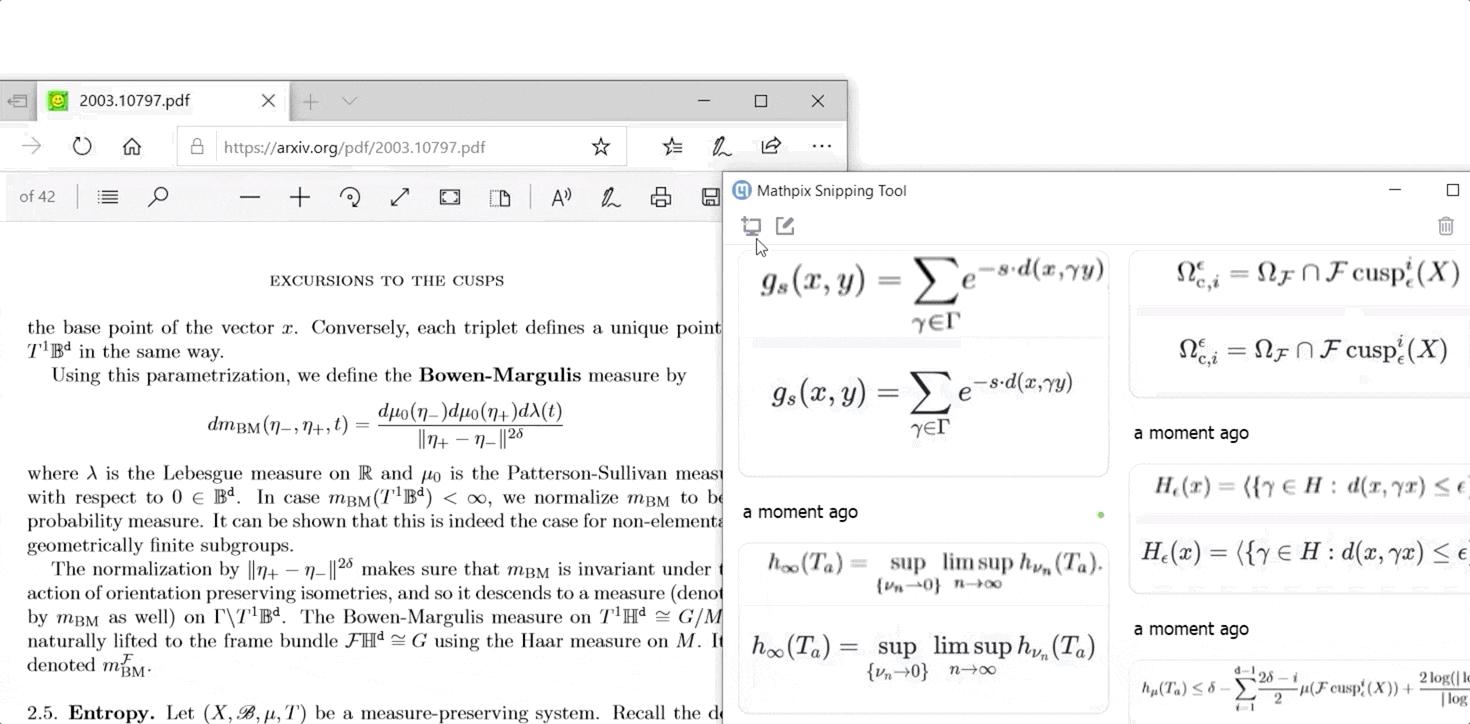Image resolution: width=1470 pixels, height=724 pixels.
Task: Open the Mathpix draw/edit snip tool
Action: [785, 226]
